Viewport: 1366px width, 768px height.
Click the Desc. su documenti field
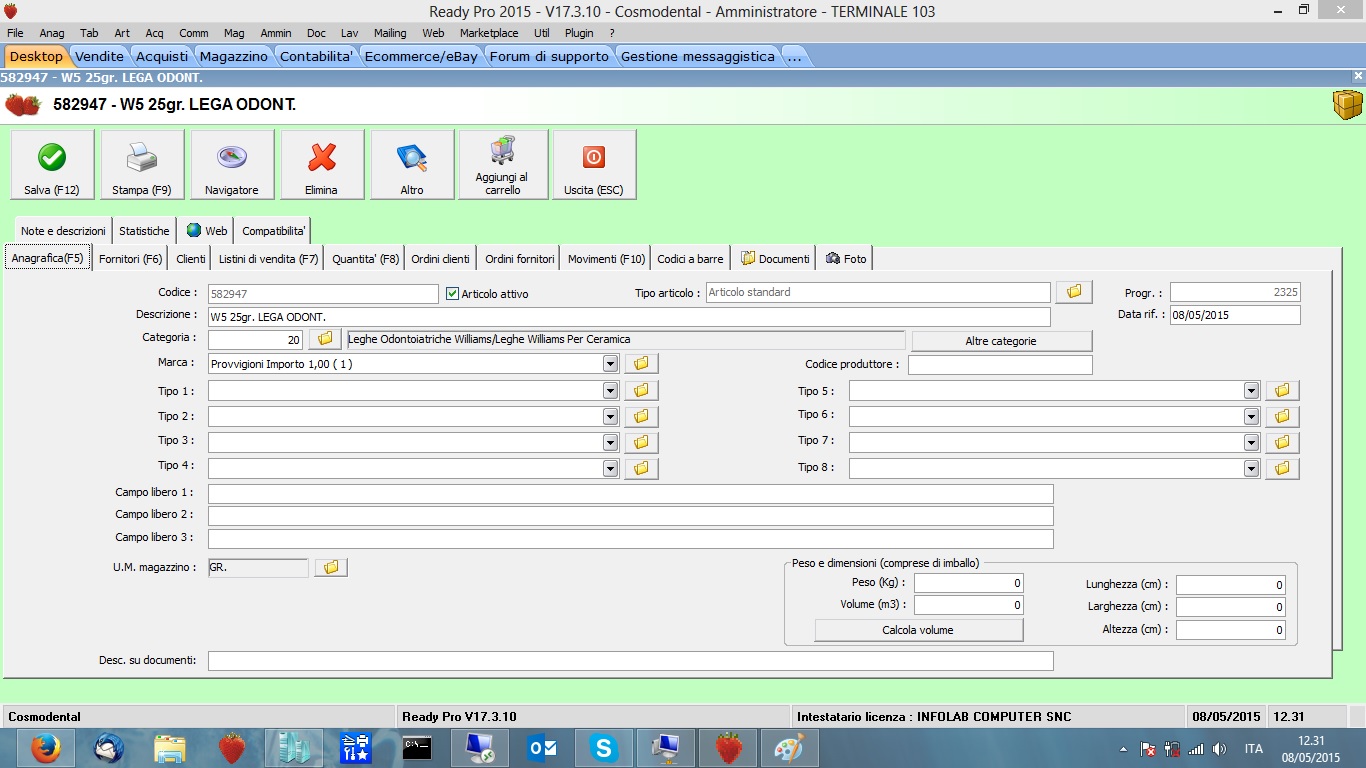click(630, 661)
